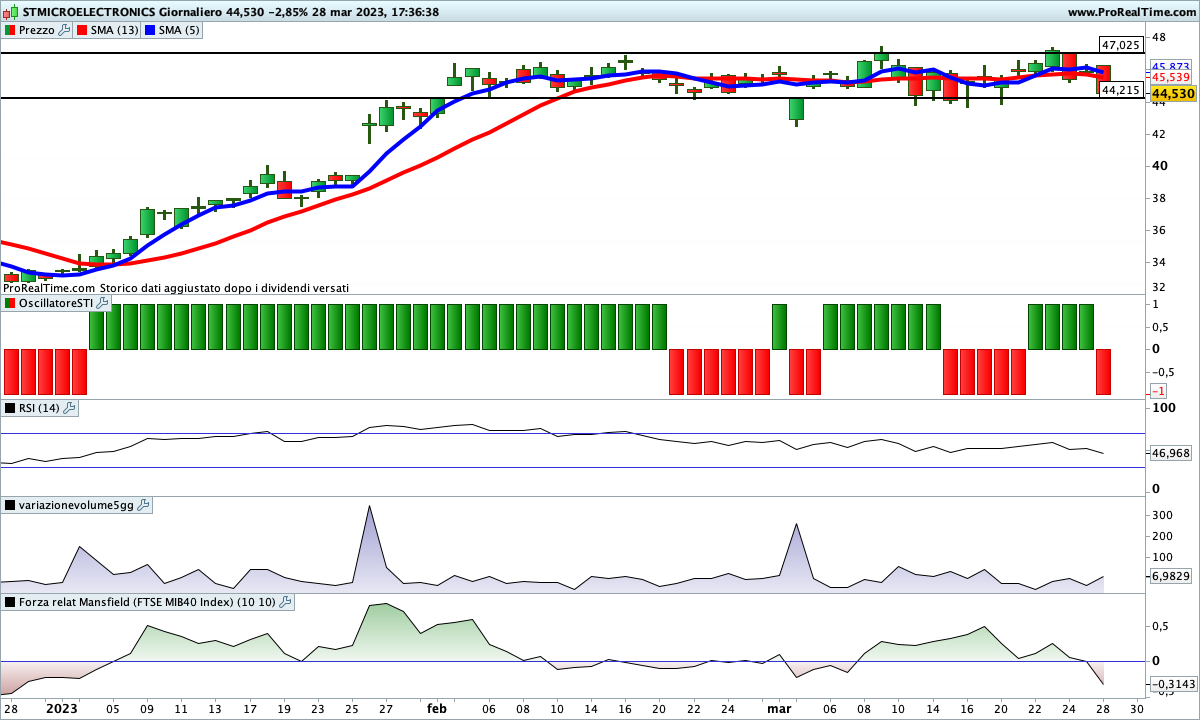Click the 'feb' marker on time axis
Image resolution: width=1200 pixels, height=720 pixels.
[x=437, y=708]
